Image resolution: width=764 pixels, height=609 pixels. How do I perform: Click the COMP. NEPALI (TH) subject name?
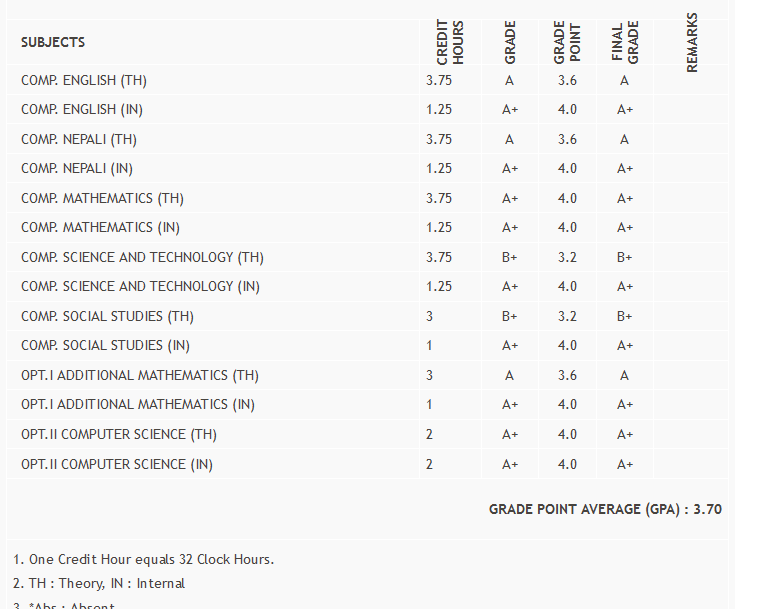79,139
